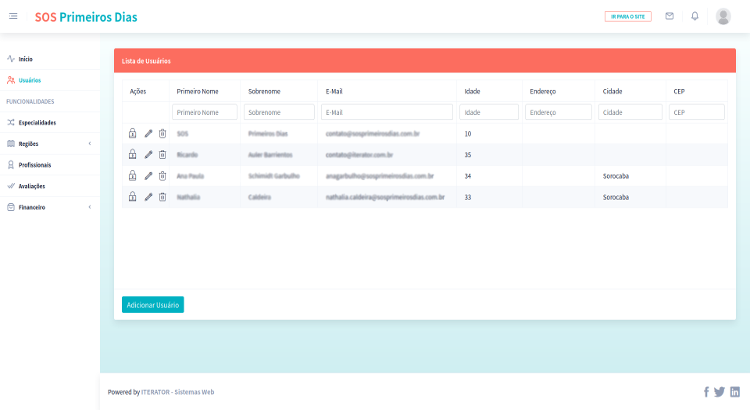
Task: Focus the Primeiro Nome filter field
Action: coord(205,112)
